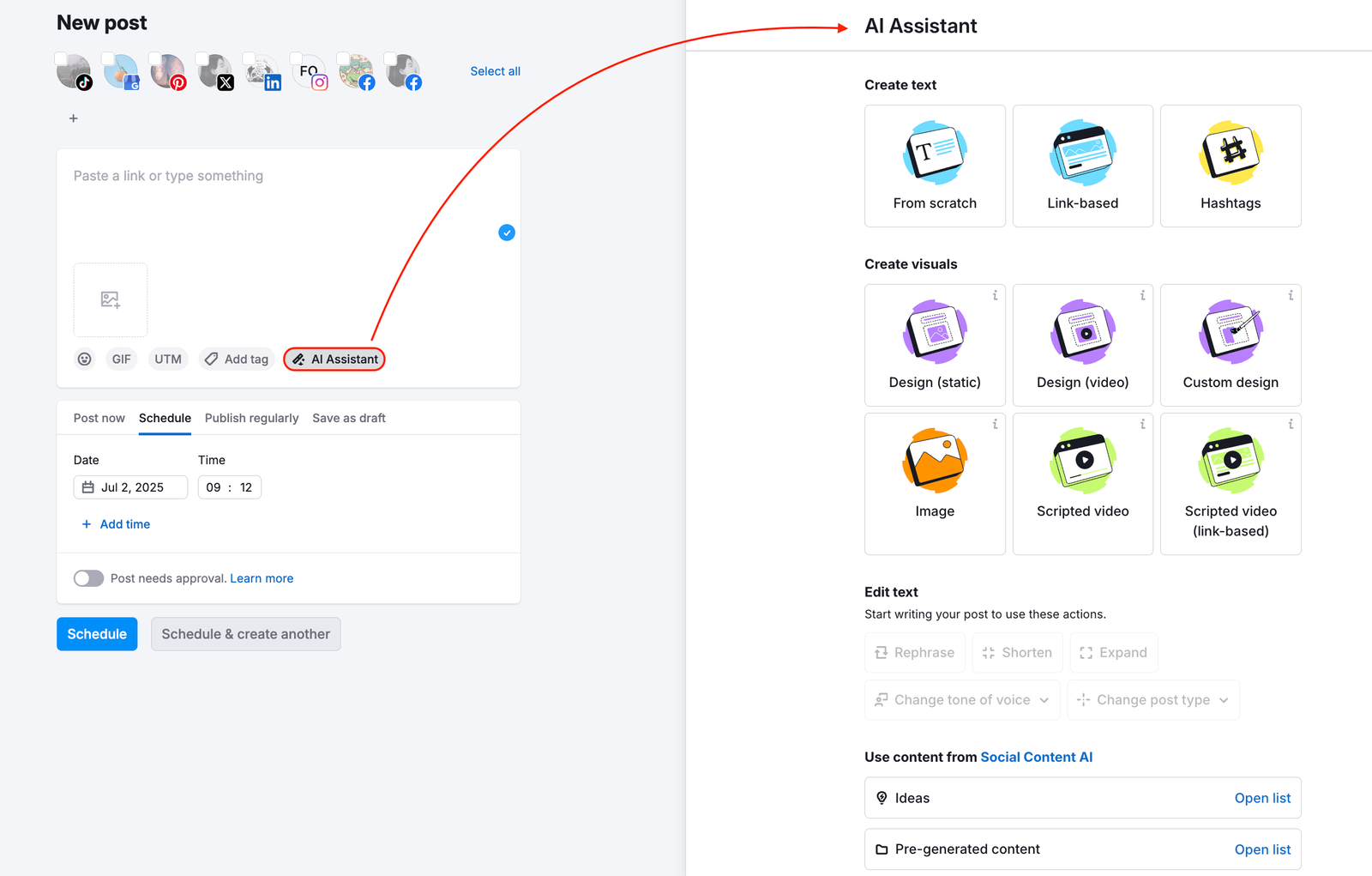Enable the 'Post needs approval' toggle

click(x=88, y=578)
